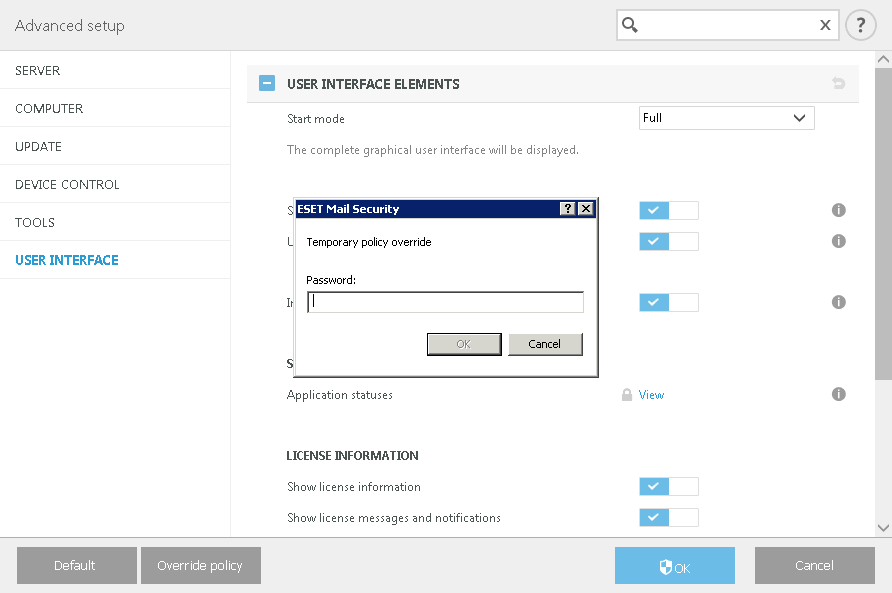Click the Password input field
This screenshot has height=593, width=892.
pos(445,302)
